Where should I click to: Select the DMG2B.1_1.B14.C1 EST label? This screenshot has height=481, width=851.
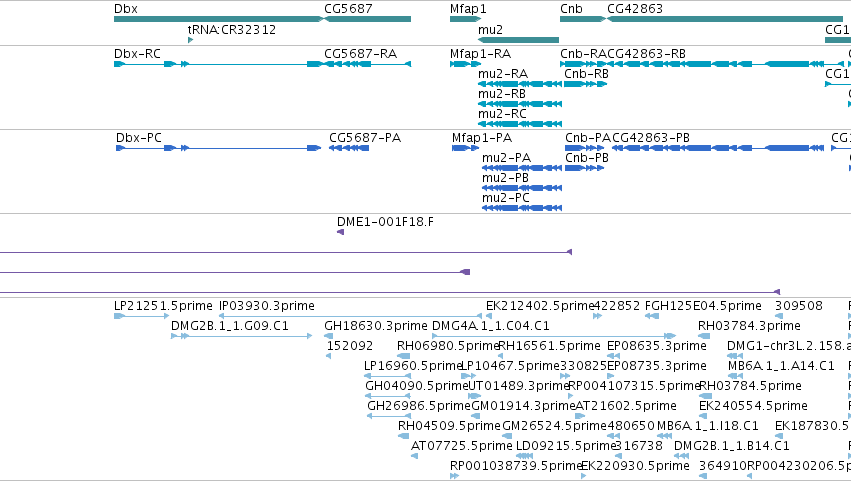(732, 447)
